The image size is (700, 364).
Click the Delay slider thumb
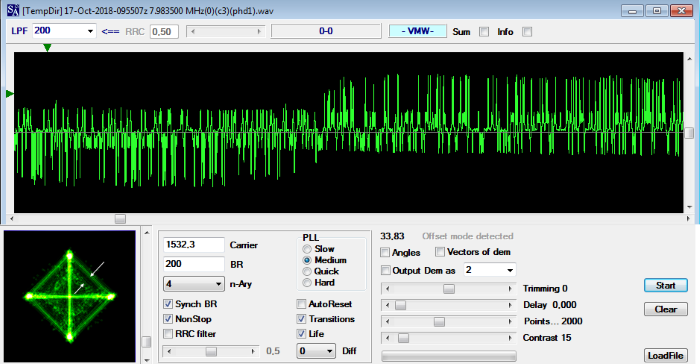[400, 305]
